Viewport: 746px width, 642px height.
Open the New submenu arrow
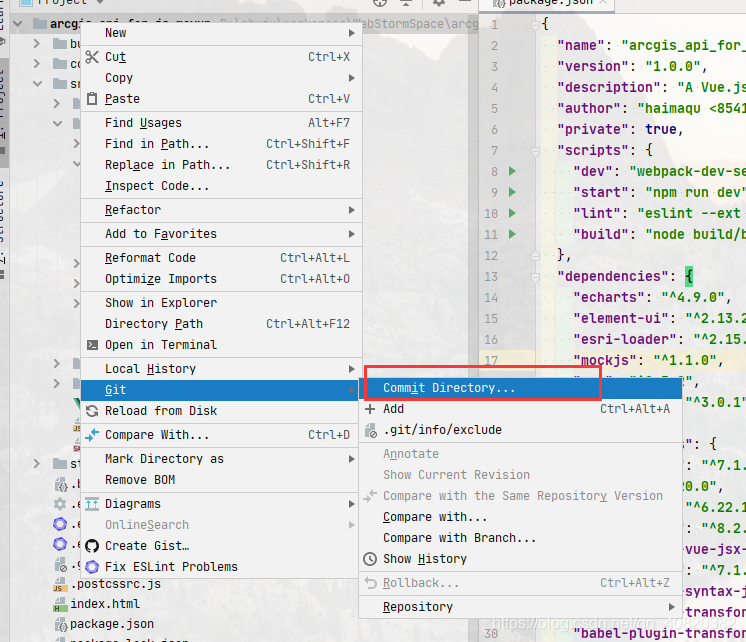352,33
